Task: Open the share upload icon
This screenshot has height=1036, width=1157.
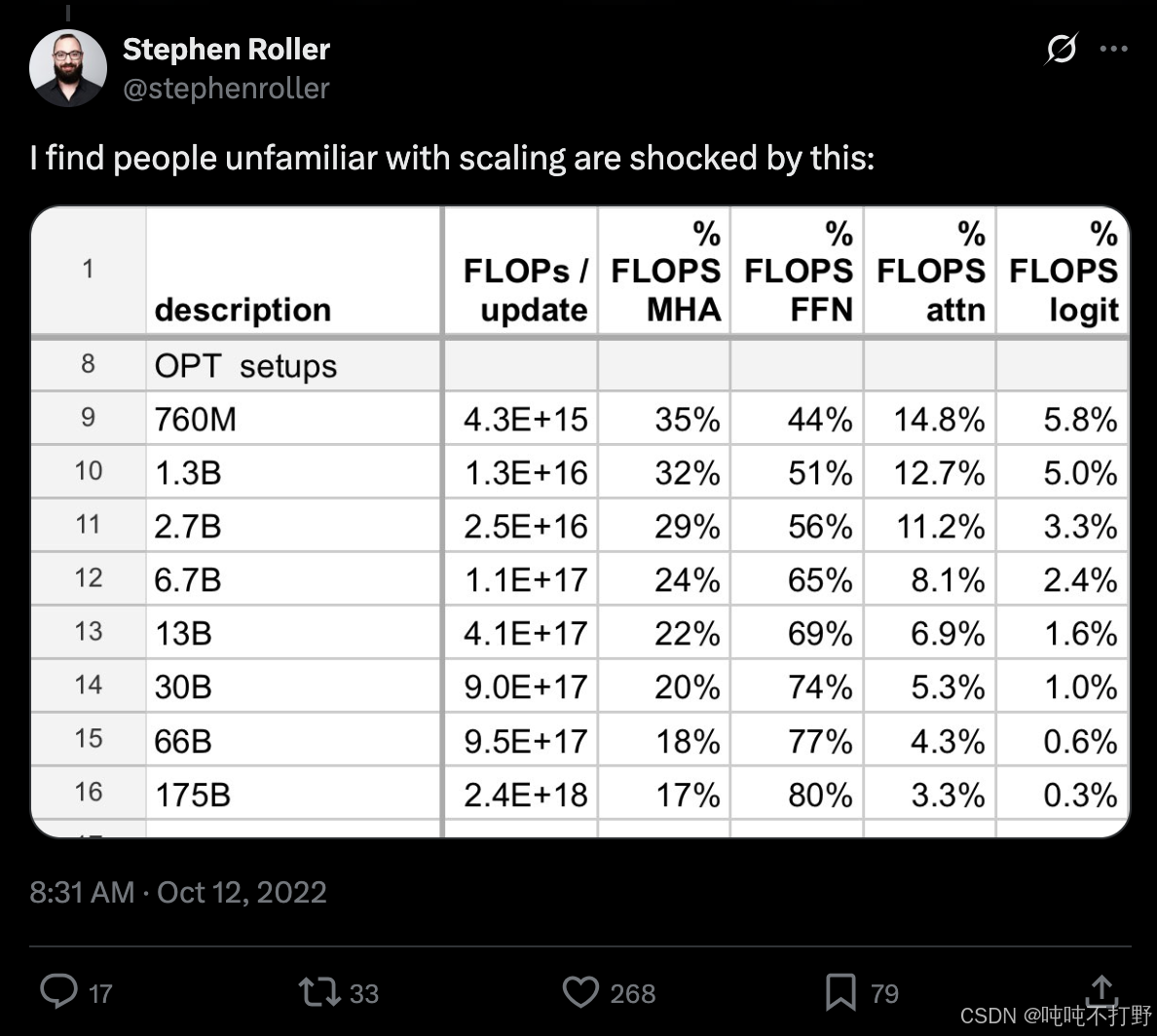Action: pos(1101,990)
